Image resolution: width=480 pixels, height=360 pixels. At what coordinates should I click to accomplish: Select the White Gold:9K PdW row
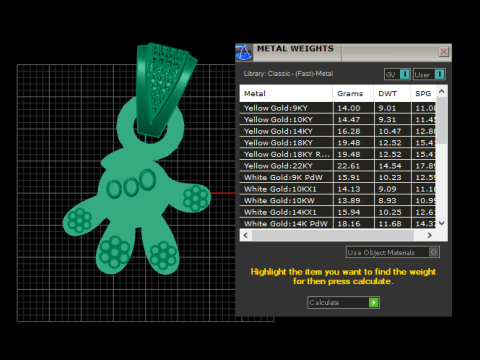click(338, 177)
